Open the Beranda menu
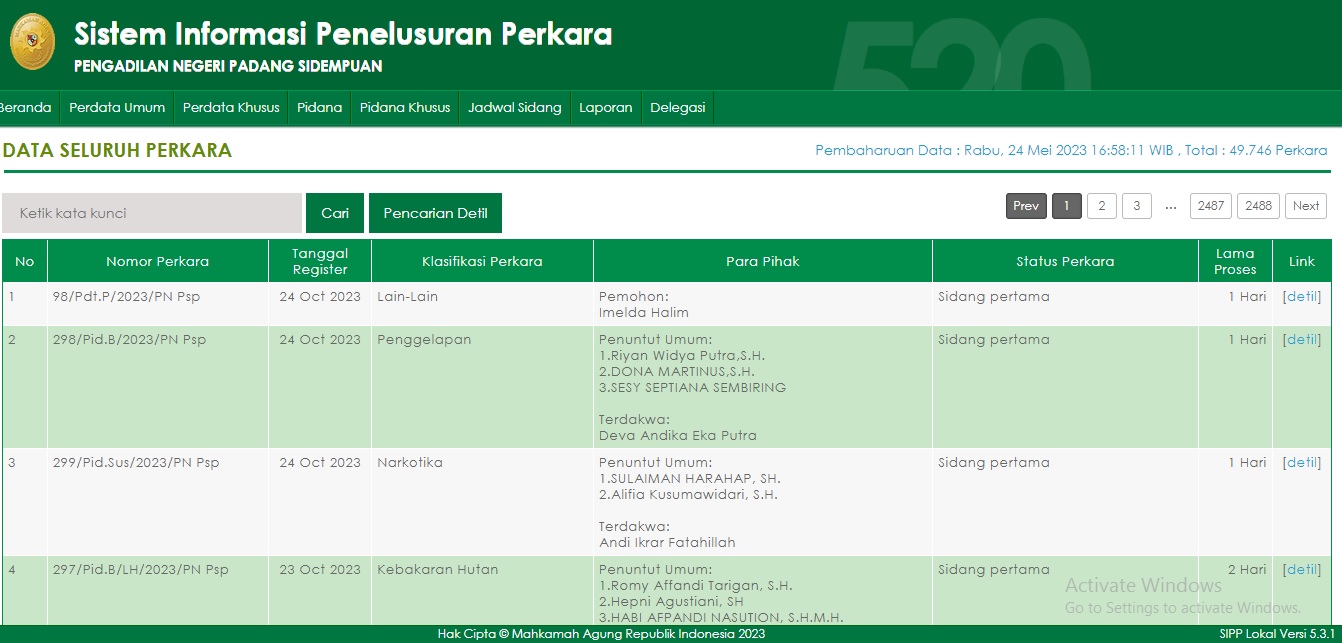This screenshot has width=1342, height=643. click(25, 108)
